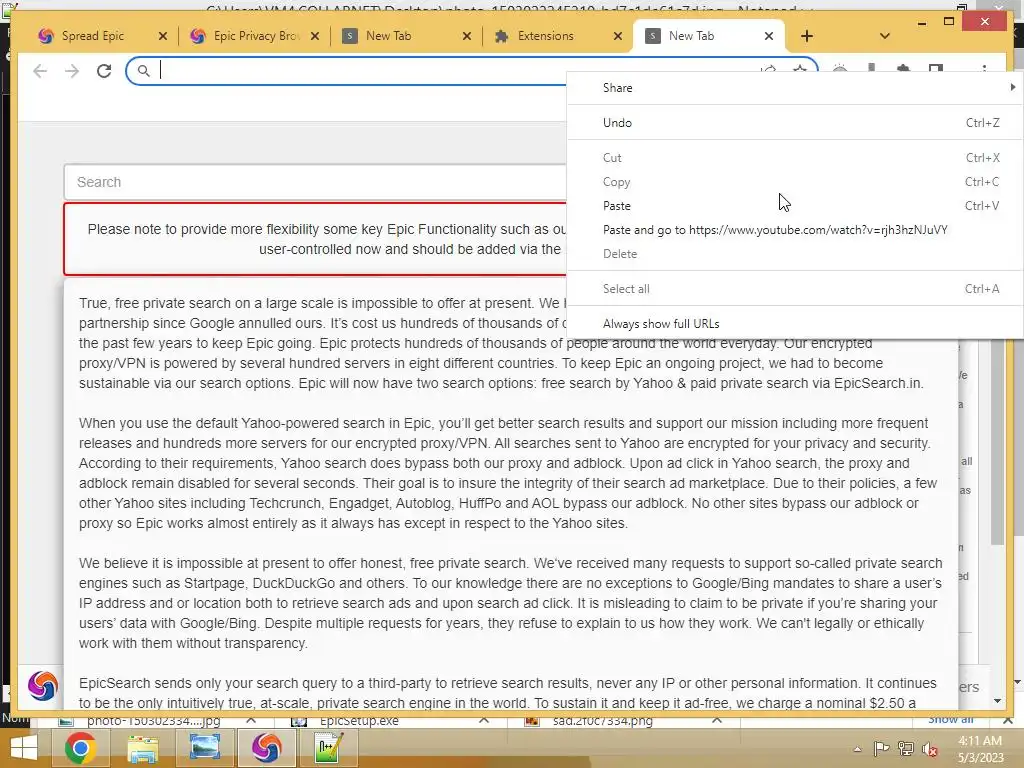
Task: Open File Explorer from taskbar
Action: tap(142, 748)
